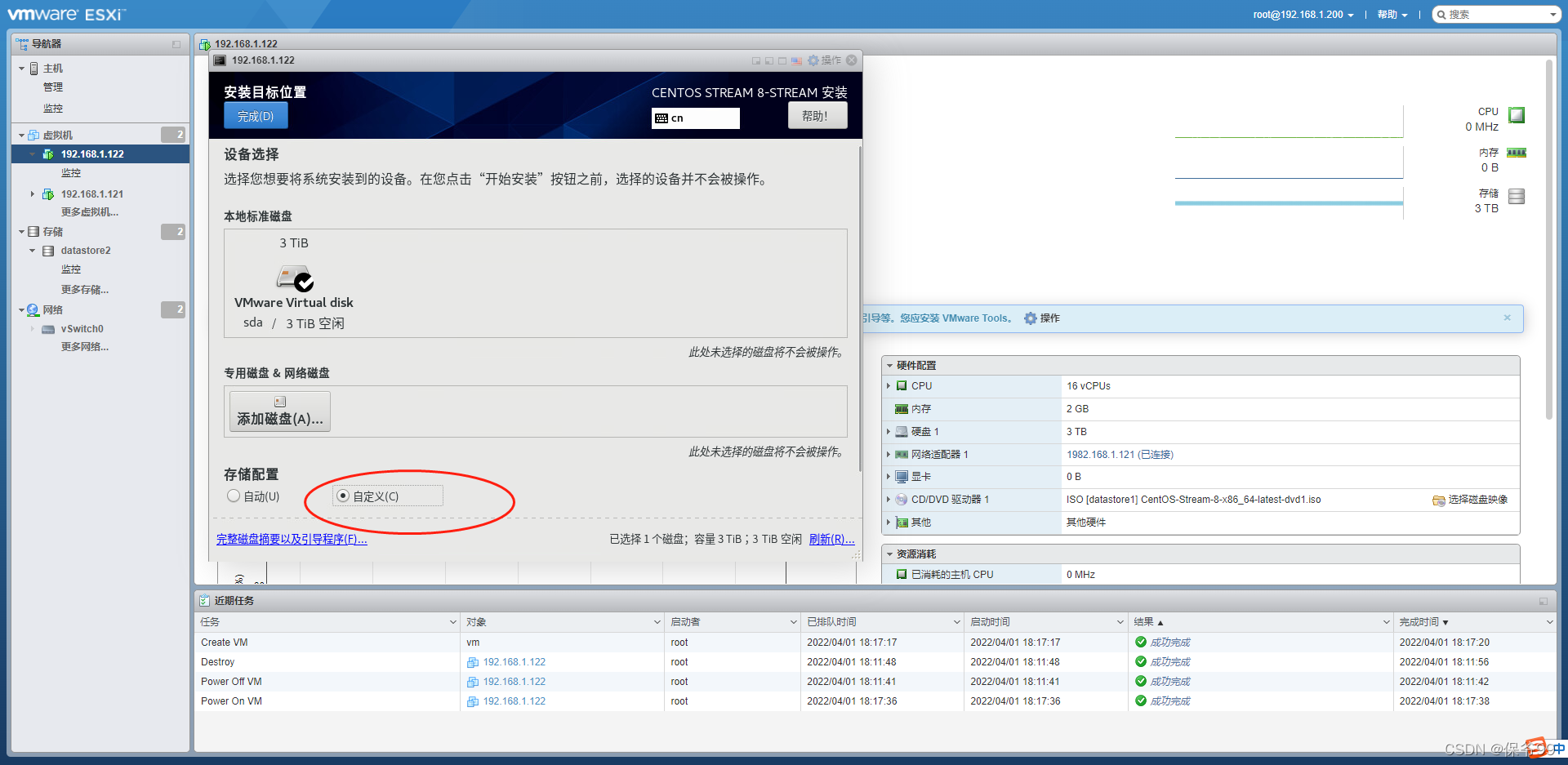Image resolution: width=1568 pixels, height=765 pixels.
Task: Collapse the navigator panel via its header button
Action: tap(176, 44)
